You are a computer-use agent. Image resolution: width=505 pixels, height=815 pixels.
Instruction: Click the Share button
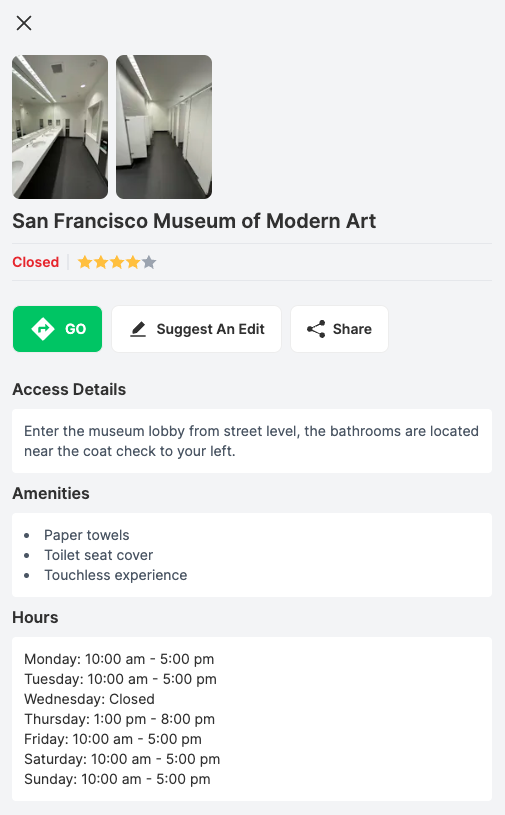339,329
